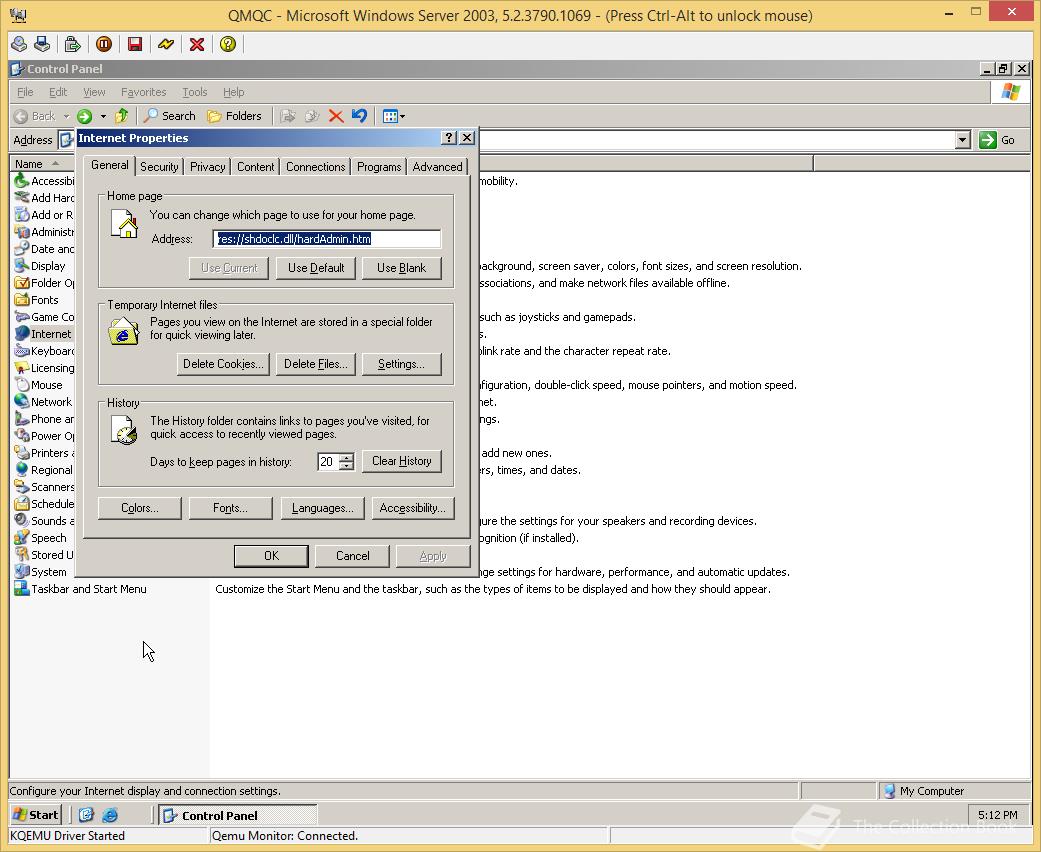
Task: Open the Languages dialog
Action: click(x=323, y=508)
